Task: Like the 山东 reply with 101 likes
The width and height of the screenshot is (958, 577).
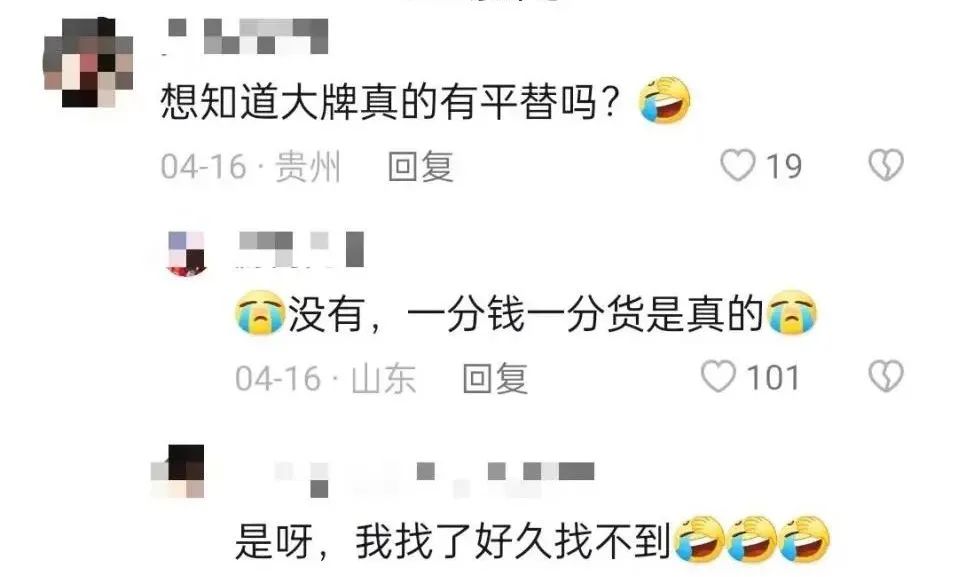Action: coord(718,376)
